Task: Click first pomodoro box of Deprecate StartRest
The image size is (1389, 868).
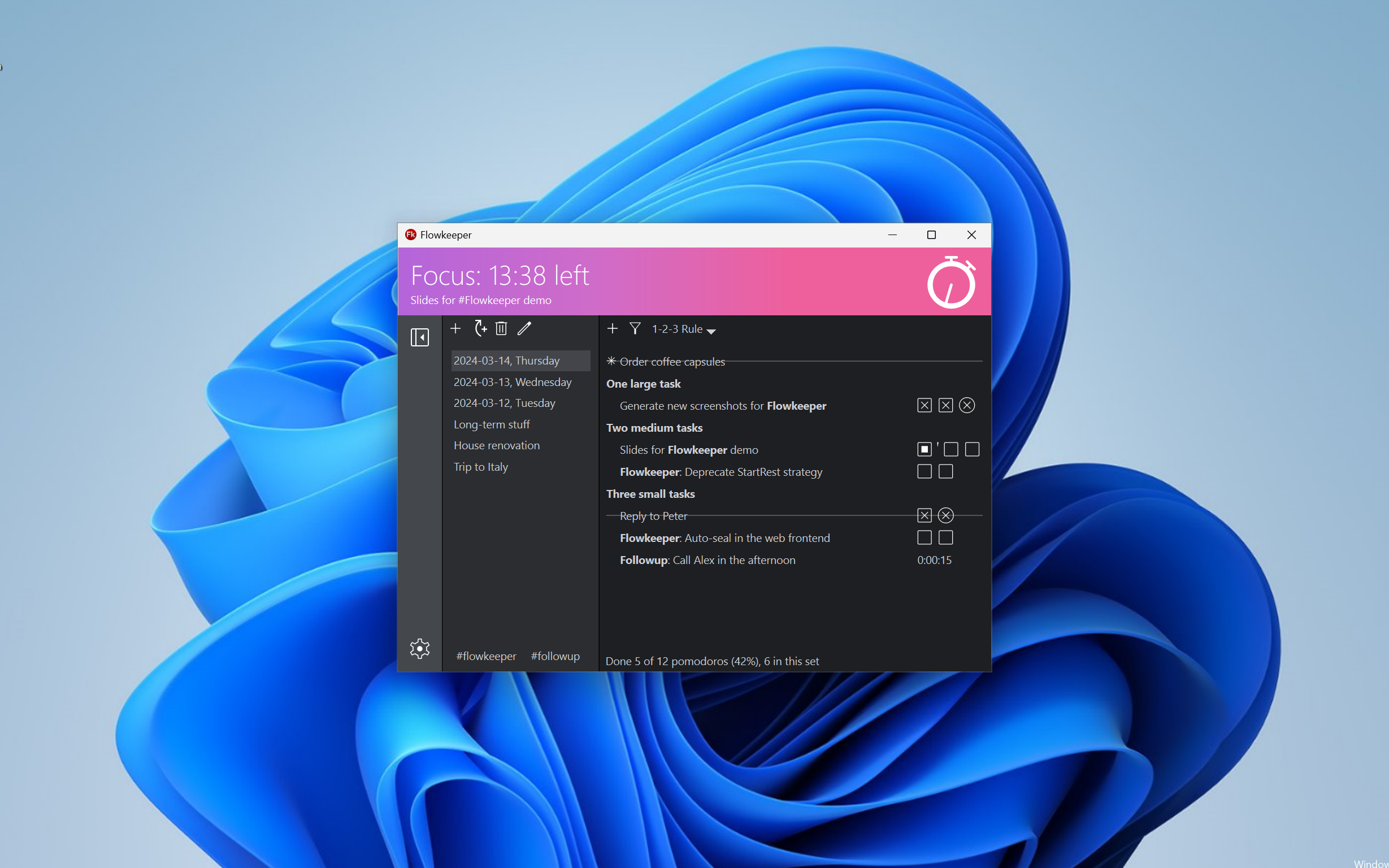Action: tap(924, 471)
